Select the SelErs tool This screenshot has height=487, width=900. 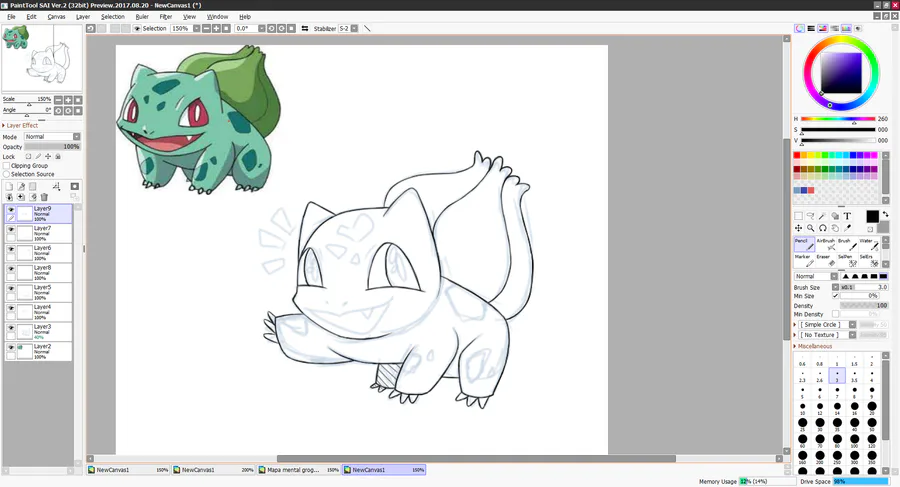point(868,260)
